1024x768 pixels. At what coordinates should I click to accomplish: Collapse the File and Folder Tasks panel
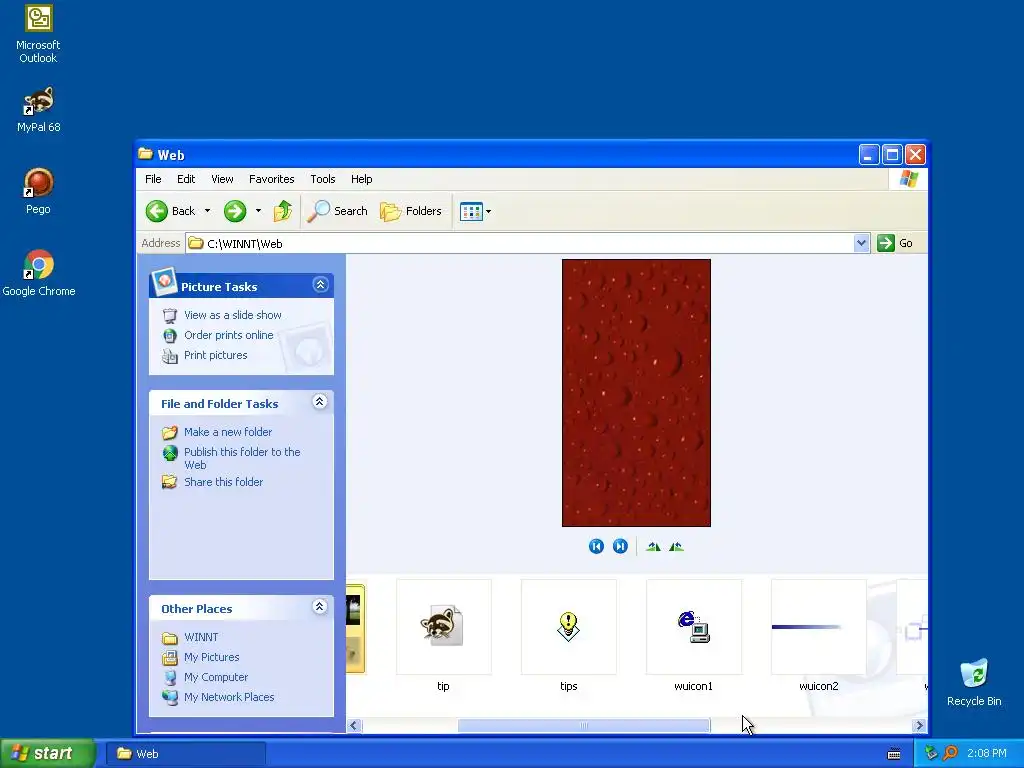pyautogui.click(x=319, y=402)
